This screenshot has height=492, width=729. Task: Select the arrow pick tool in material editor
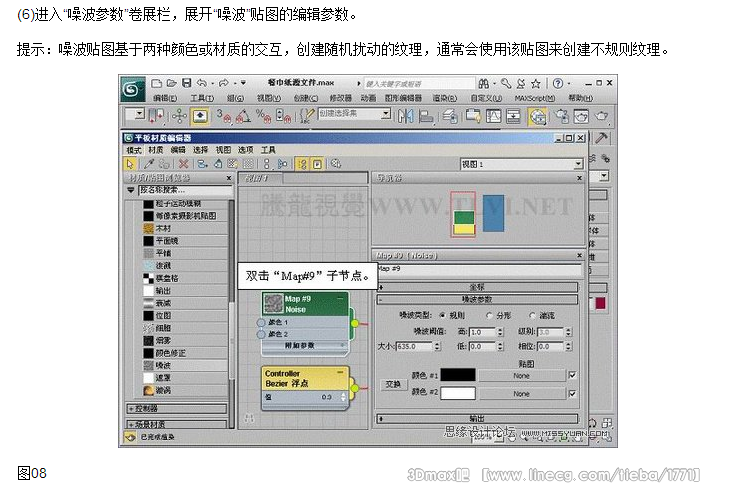pos(130,163)
